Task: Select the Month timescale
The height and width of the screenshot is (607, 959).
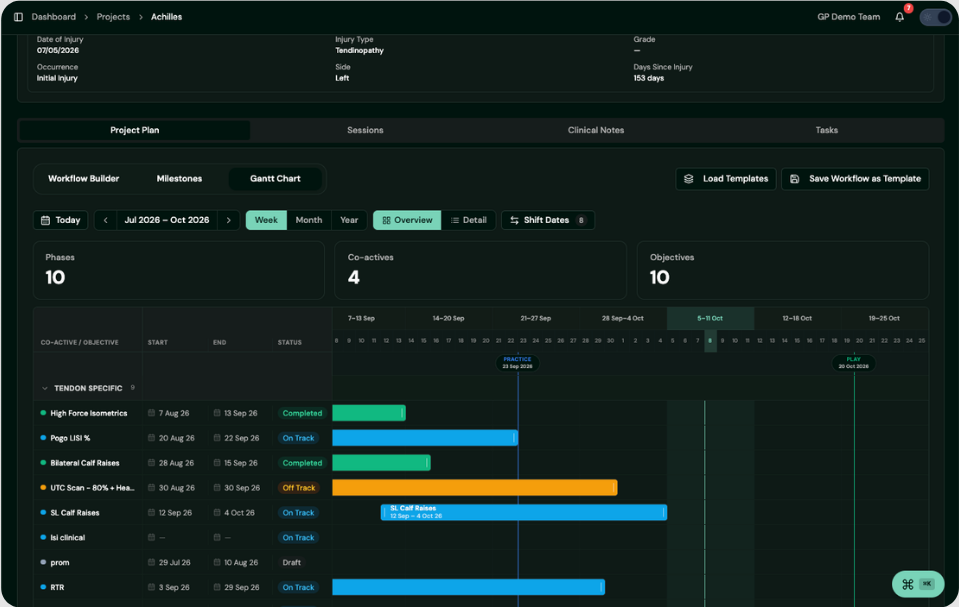Action: click(309, 220)
